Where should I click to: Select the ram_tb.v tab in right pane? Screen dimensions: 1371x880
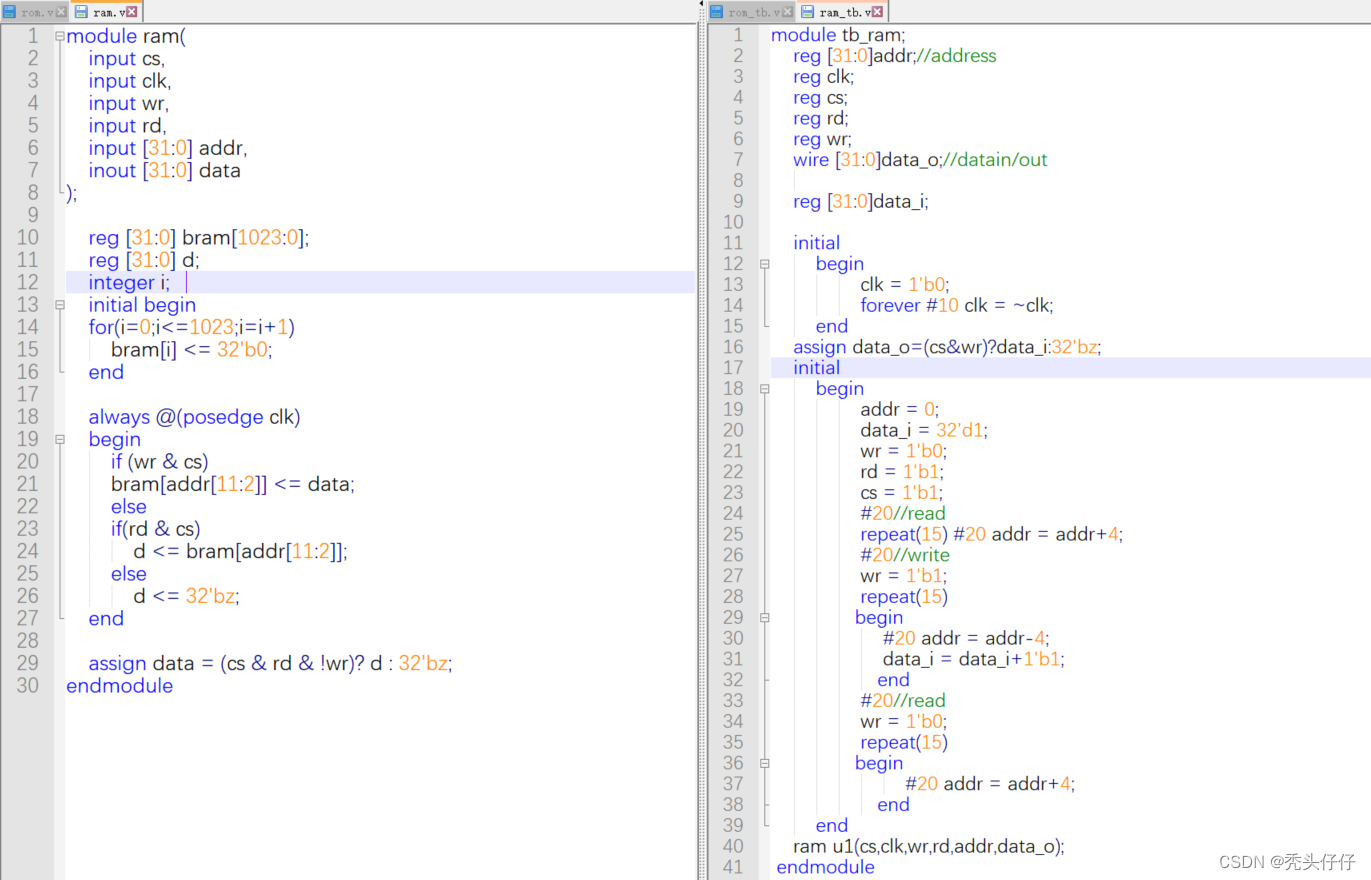(x=842, y=11)
